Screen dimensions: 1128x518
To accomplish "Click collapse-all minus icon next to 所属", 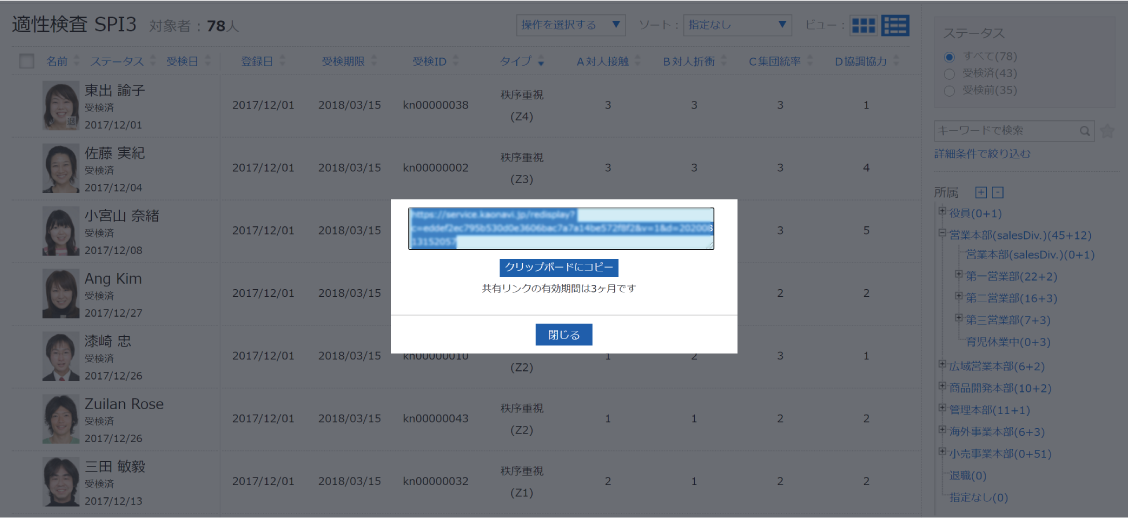I will point(997,192).
